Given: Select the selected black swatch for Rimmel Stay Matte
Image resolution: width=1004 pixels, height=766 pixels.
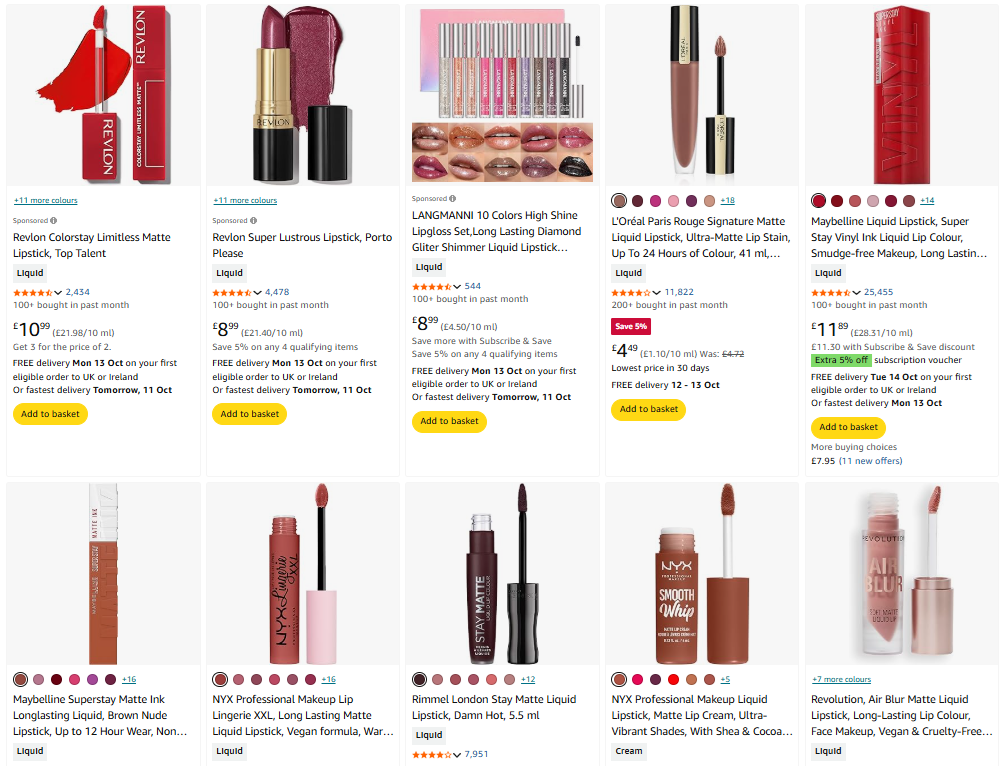Looking at the screenshot, I should pyautogui.click(x=420, y=679).
